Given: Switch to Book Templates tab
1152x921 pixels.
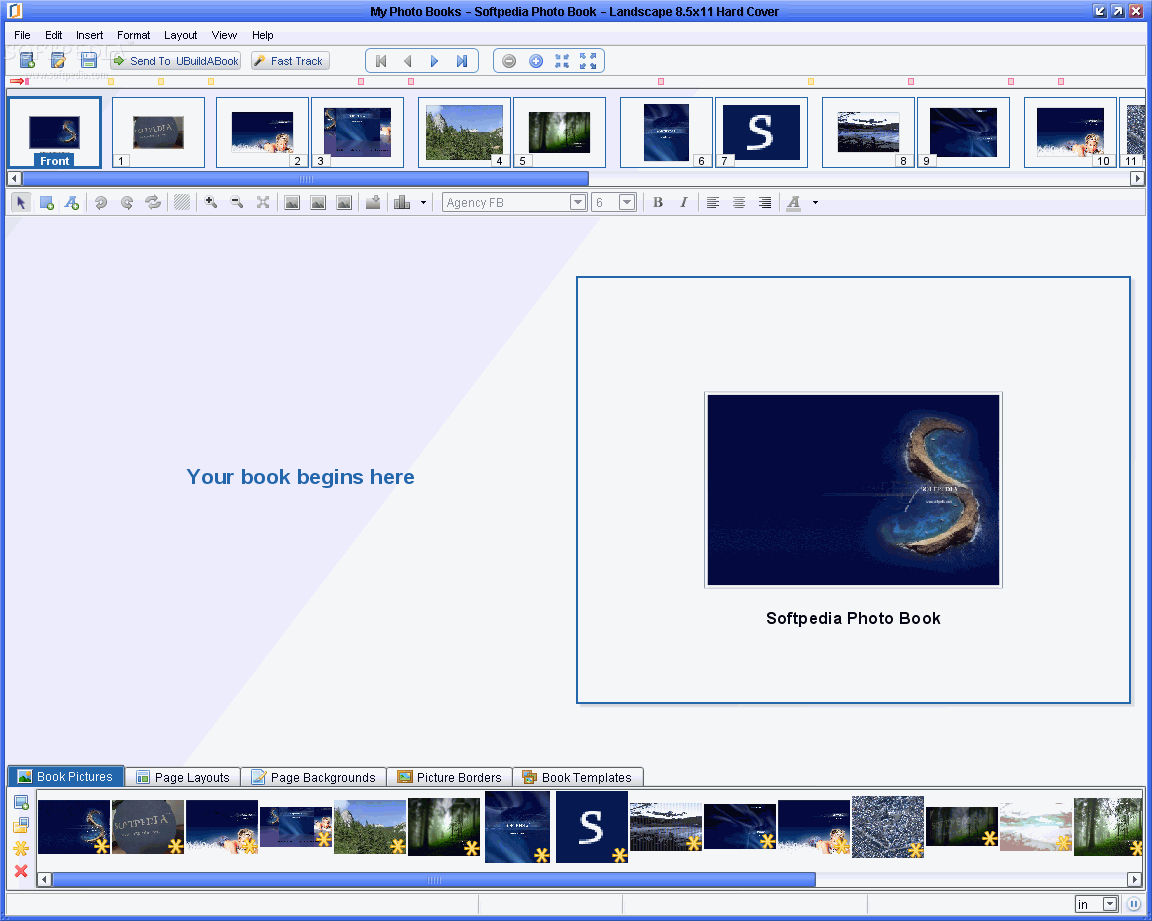Looking at the screenshot, I should [577, 777].
